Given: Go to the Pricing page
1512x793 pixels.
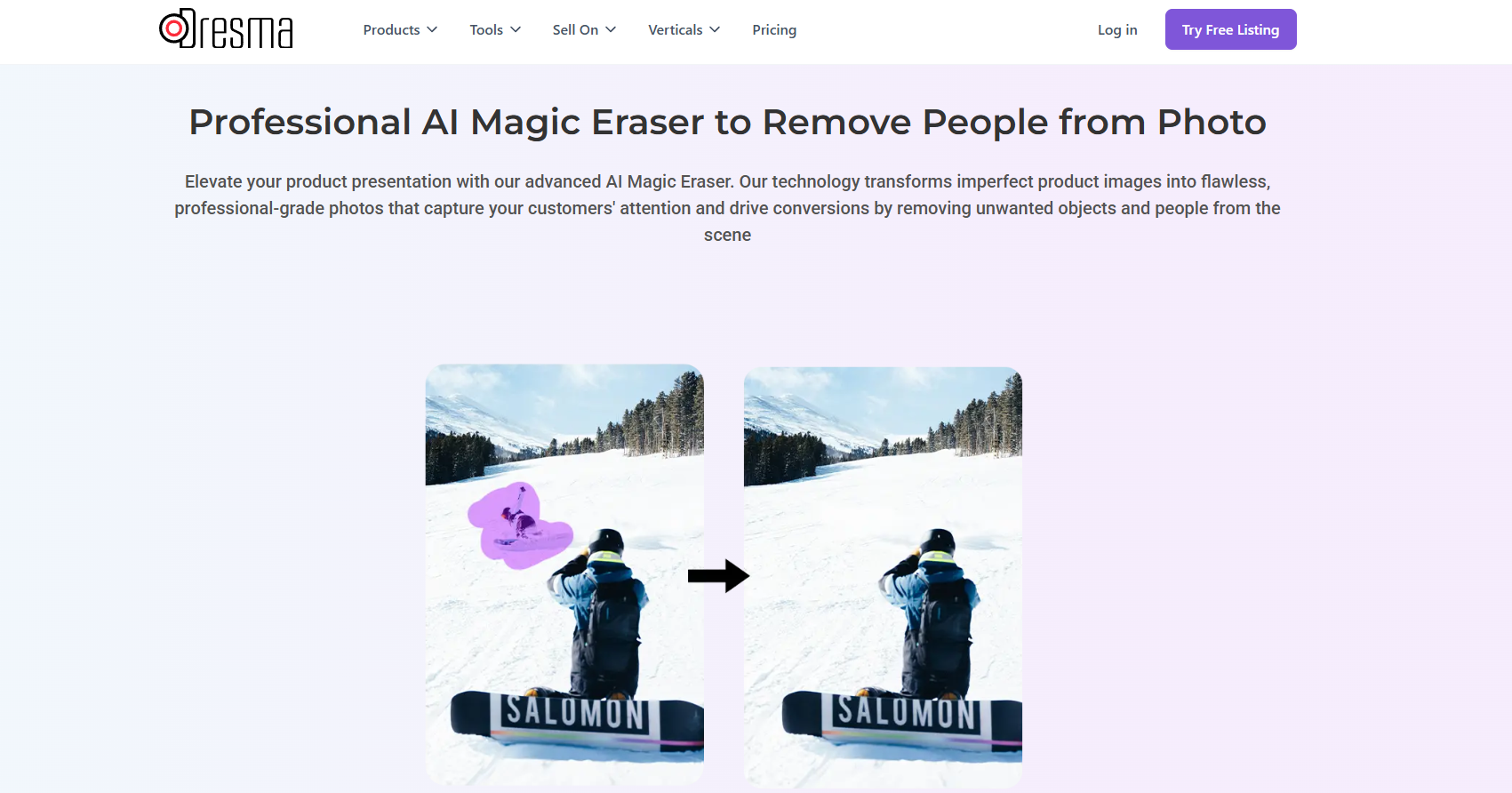Looking at the screenshot, I should pyautogui.click(x=774, y=29).
